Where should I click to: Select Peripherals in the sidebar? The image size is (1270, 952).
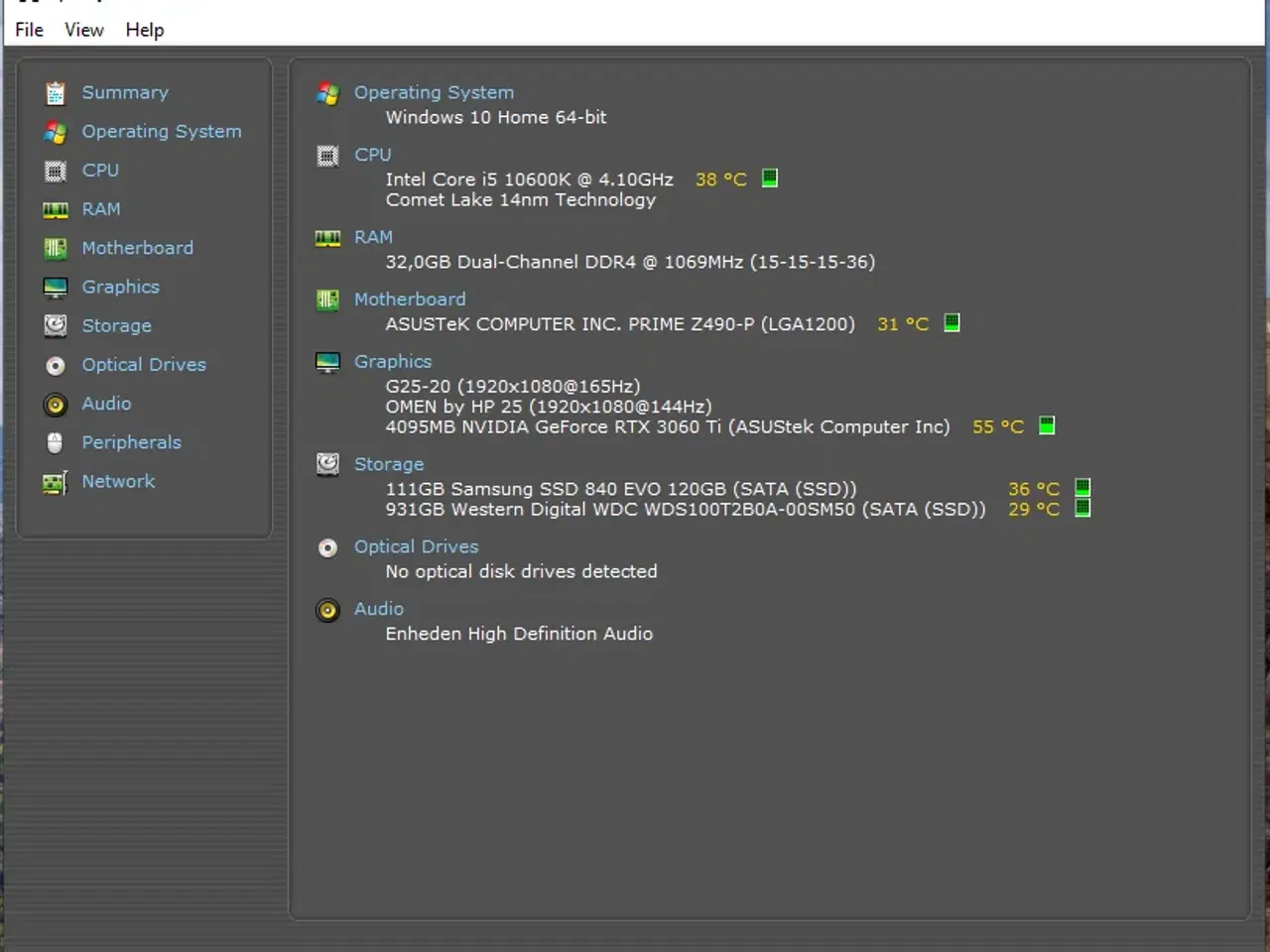coord(132,442)
